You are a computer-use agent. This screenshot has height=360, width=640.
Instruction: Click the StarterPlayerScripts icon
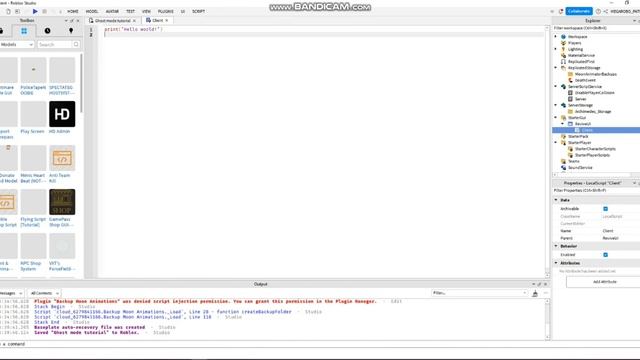point(571,155)
